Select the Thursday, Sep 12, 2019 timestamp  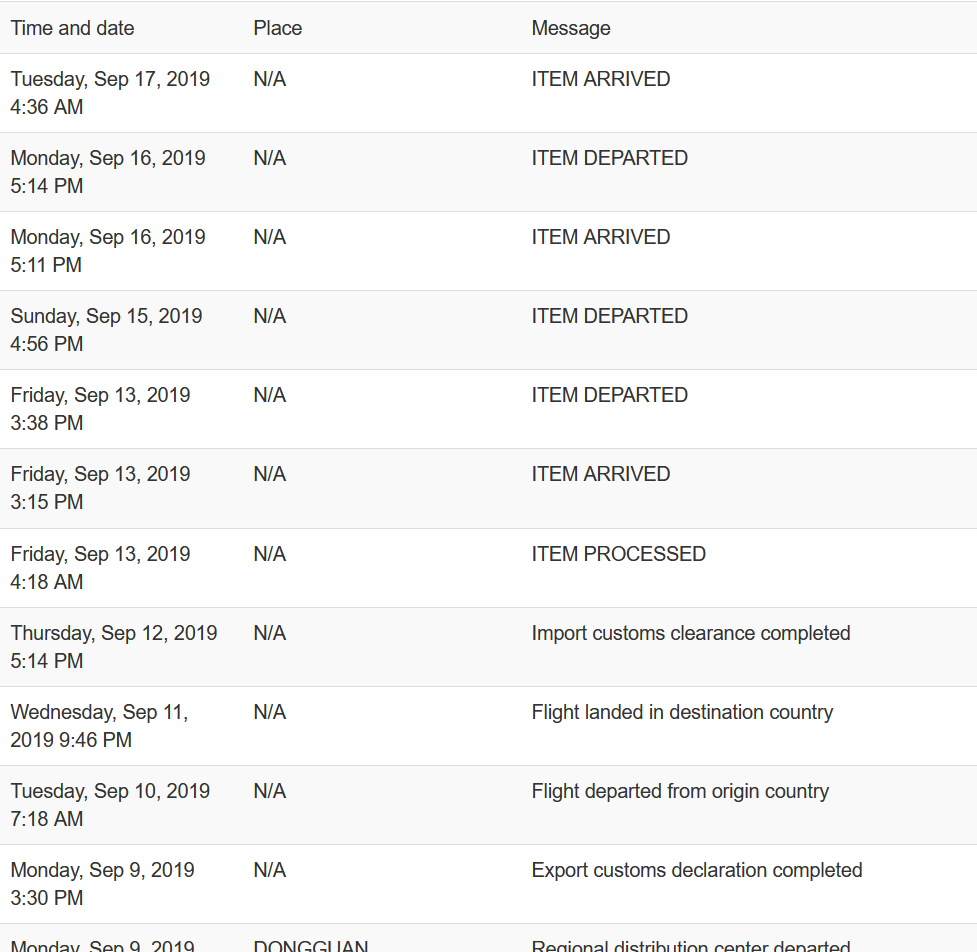click(113, 646)
